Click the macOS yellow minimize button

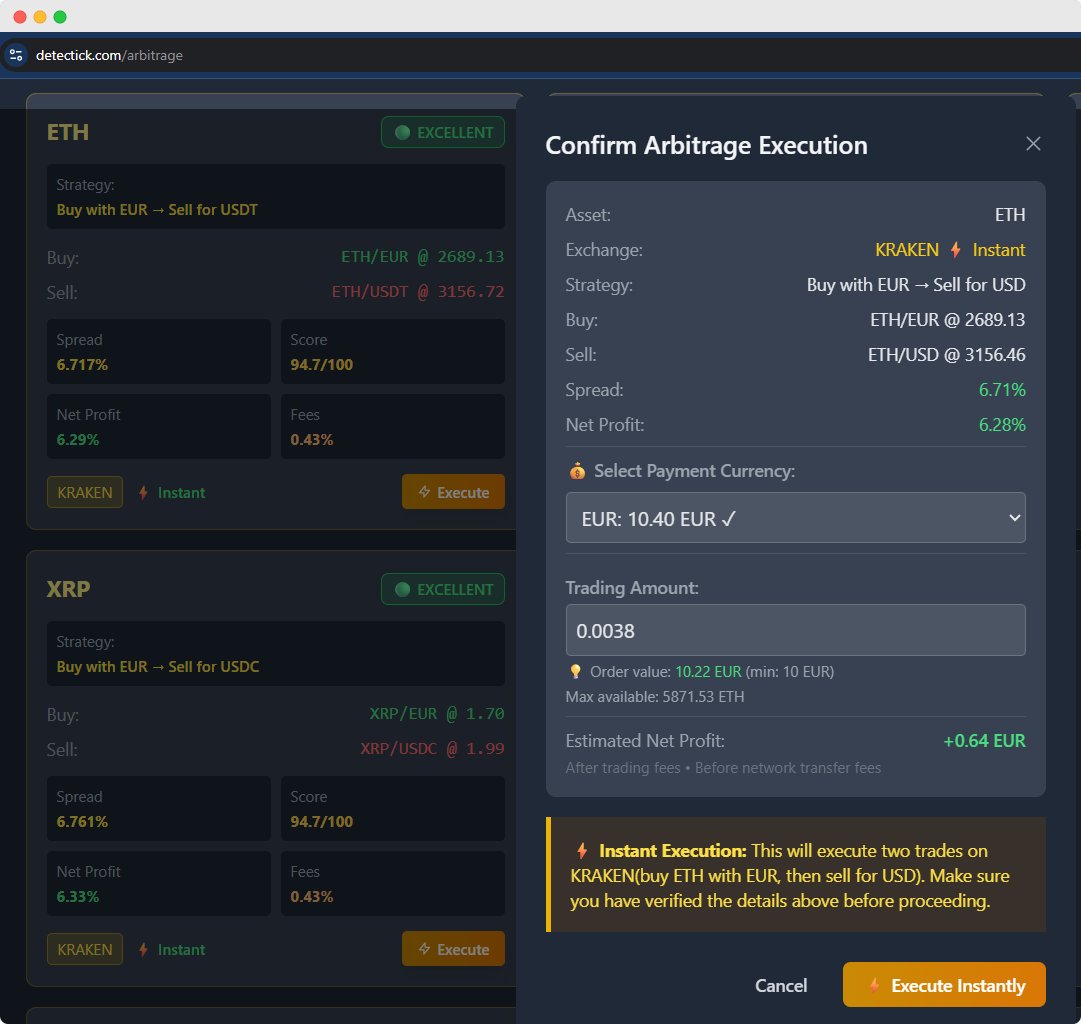[40, 17]
